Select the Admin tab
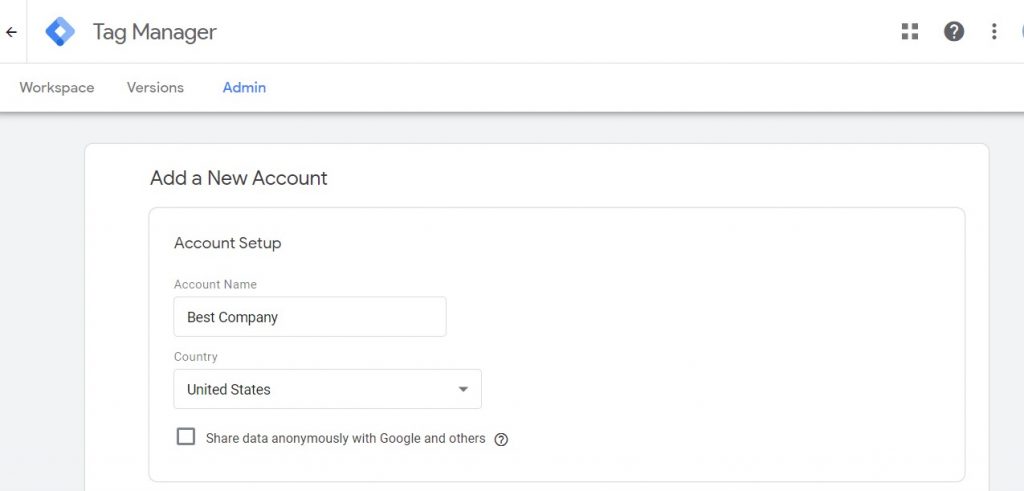 [x=244, y=87]
